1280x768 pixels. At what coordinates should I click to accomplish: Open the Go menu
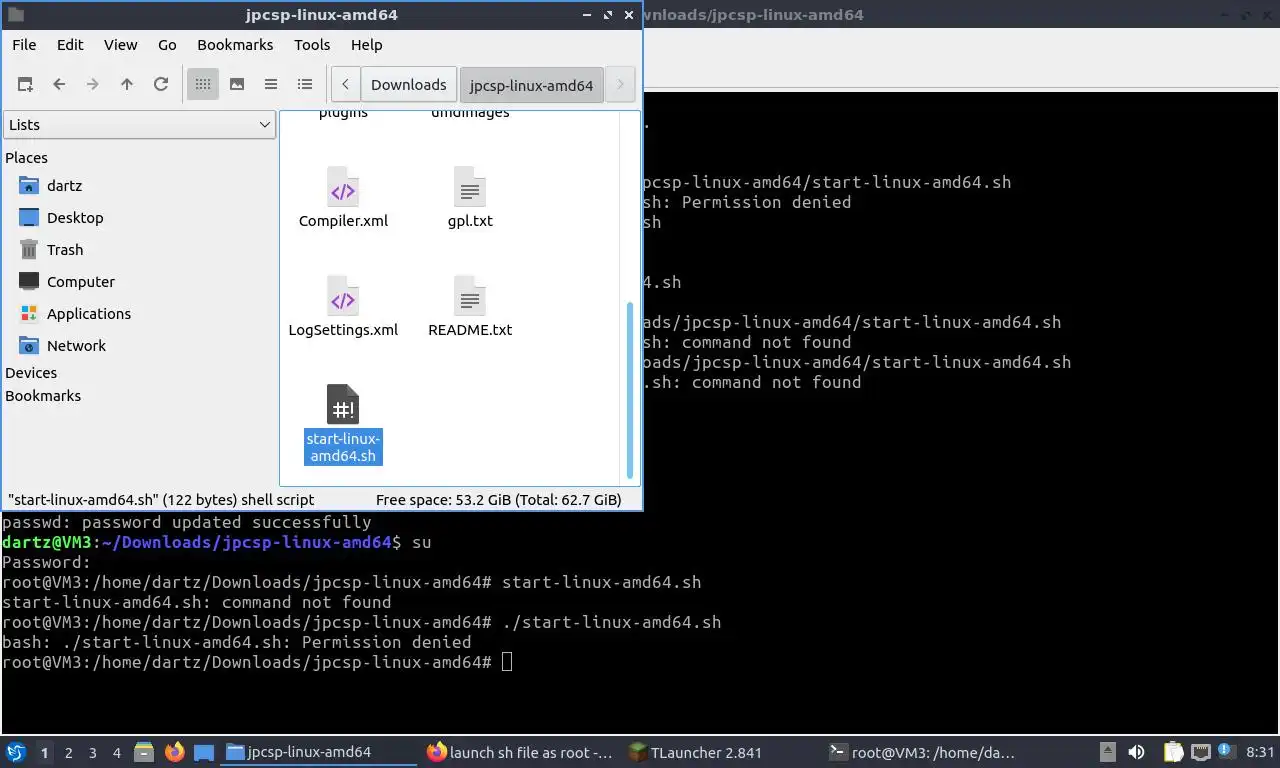coord(167,45)
